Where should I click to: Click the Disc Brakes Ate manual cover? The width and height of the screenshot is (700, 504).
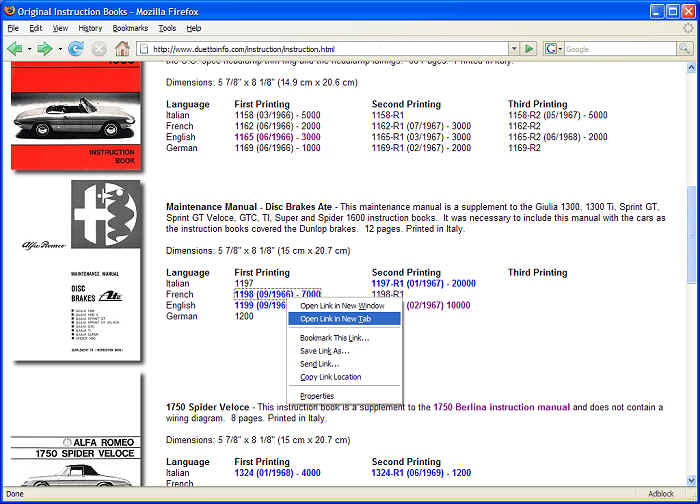77,270
